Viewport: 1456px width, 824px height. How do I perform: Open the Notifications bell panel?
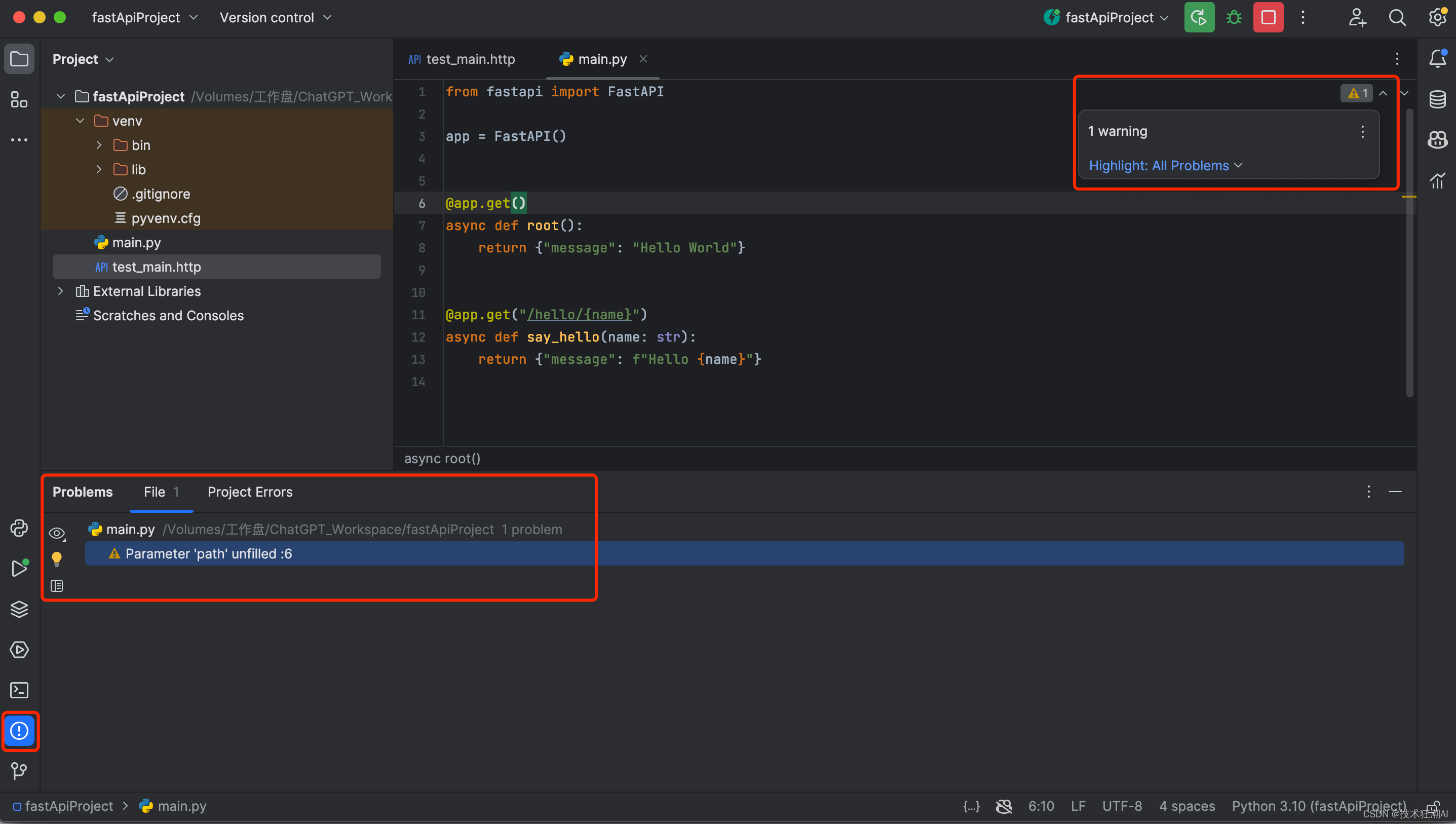1437,59
